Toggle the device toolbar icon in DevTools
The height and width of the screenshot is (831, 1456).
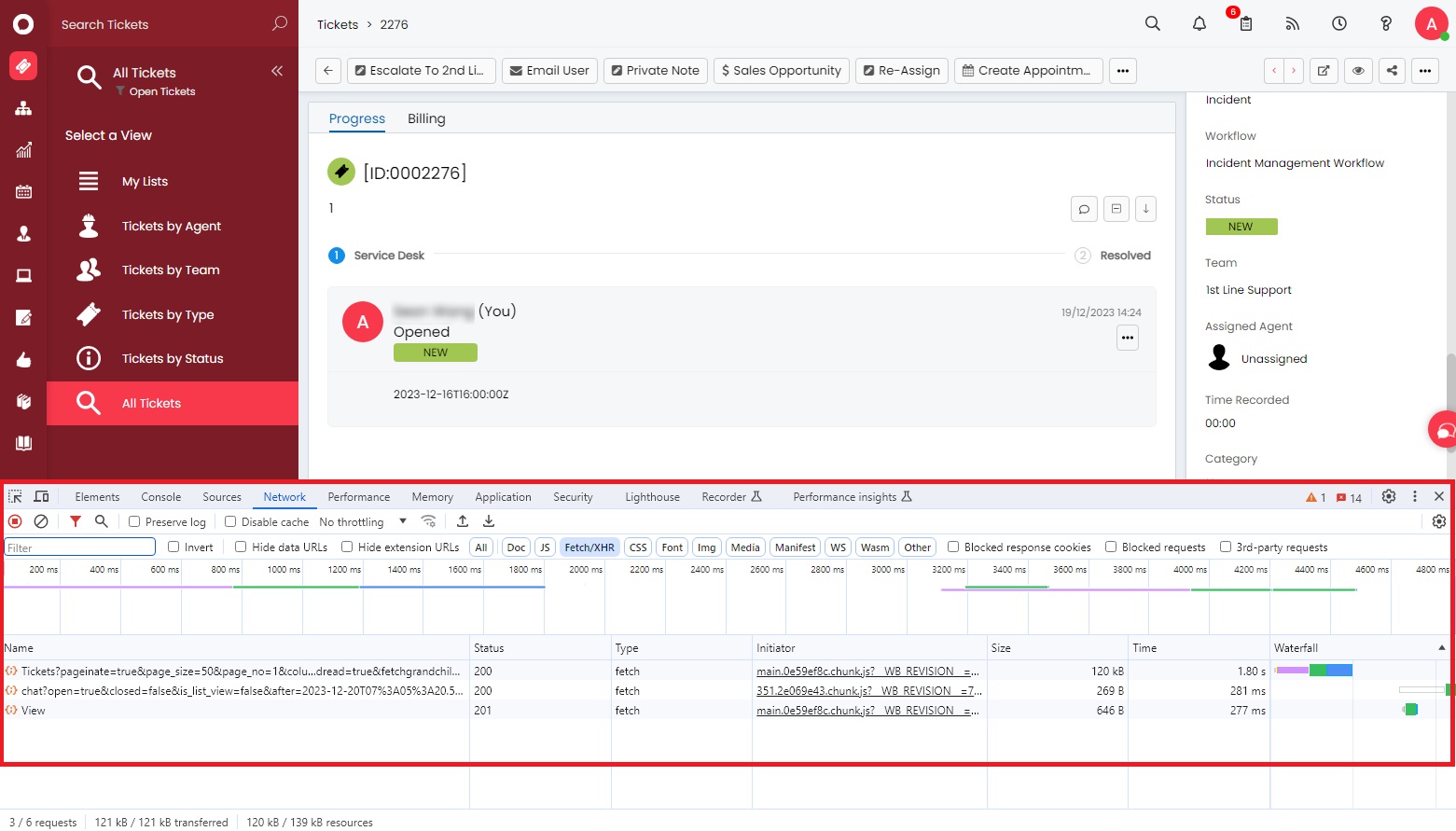42,497
